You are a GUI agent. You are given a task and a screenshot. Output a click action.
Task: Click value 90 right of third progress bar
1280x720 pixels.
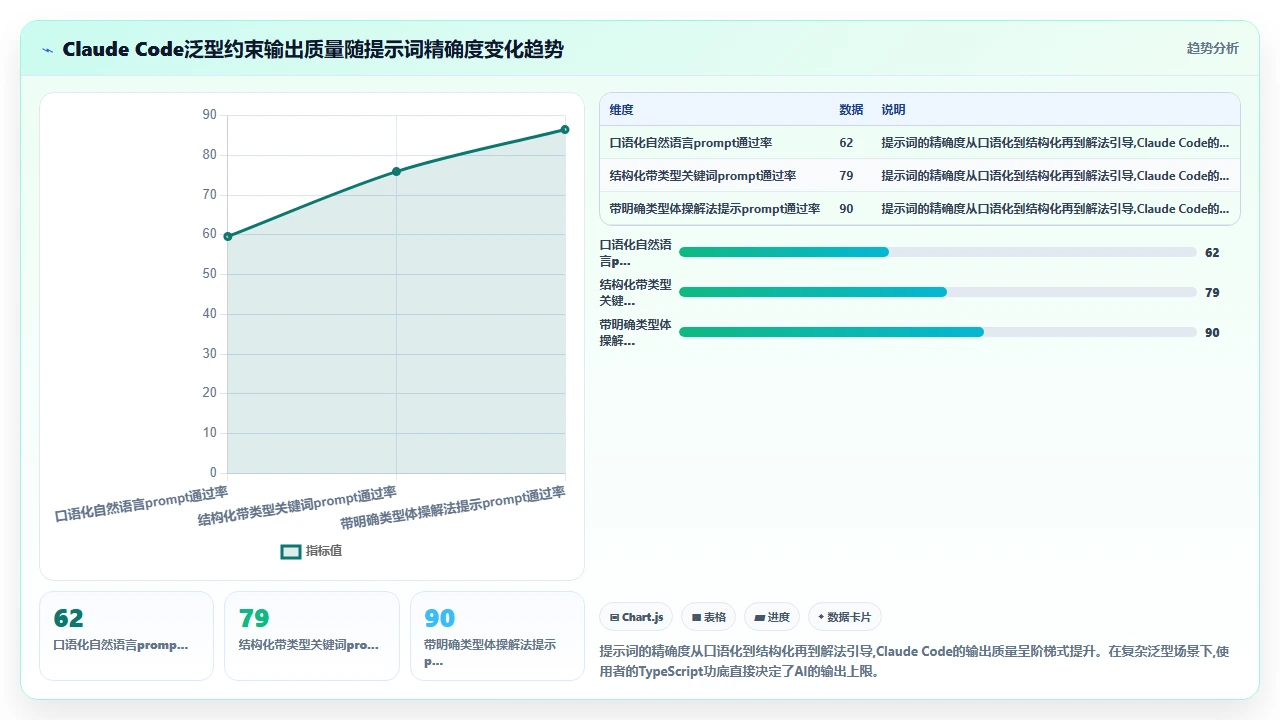click(x=1212, y=333)
